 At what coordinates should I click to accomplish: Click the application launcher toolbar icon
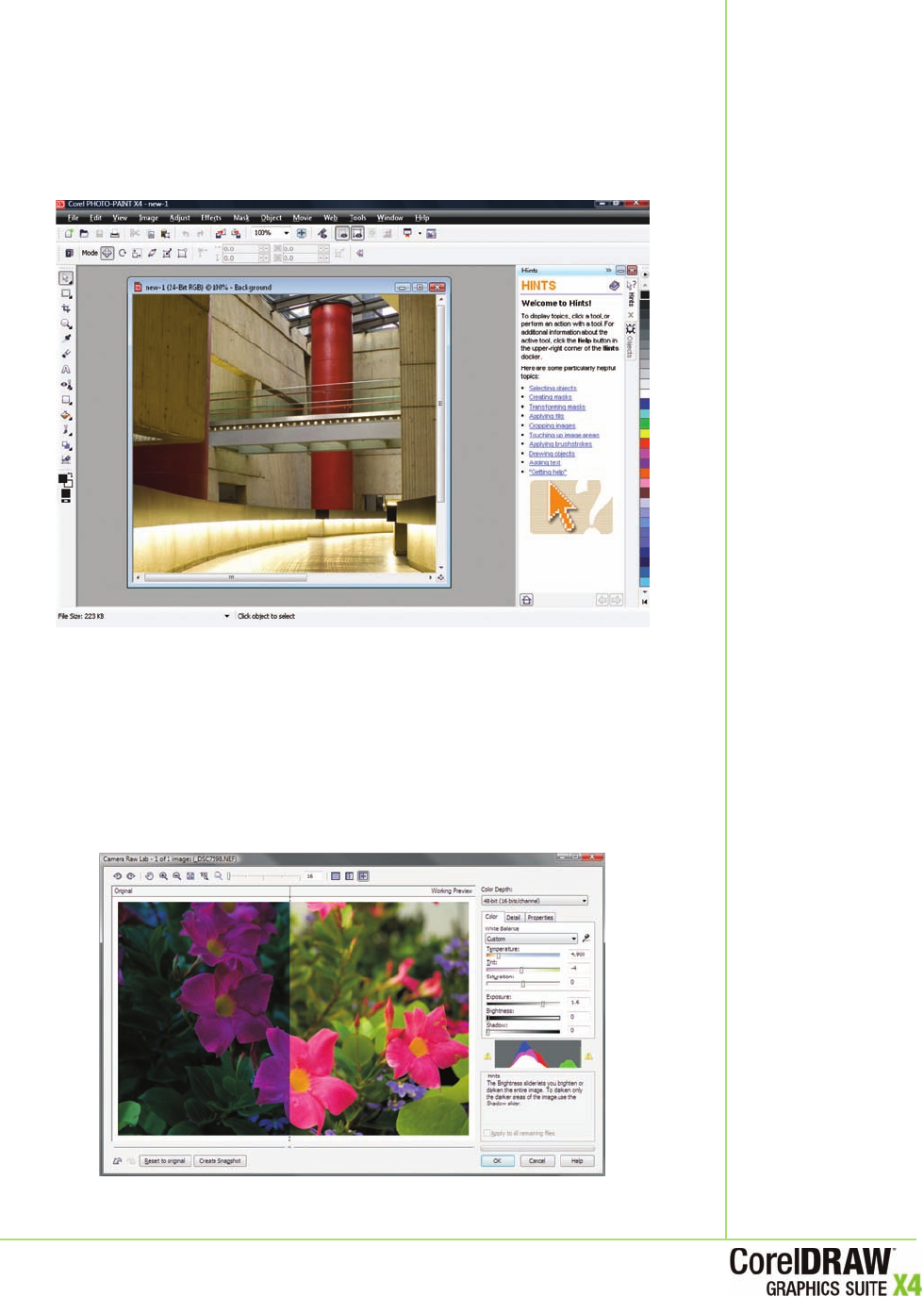tap(407, 233)
